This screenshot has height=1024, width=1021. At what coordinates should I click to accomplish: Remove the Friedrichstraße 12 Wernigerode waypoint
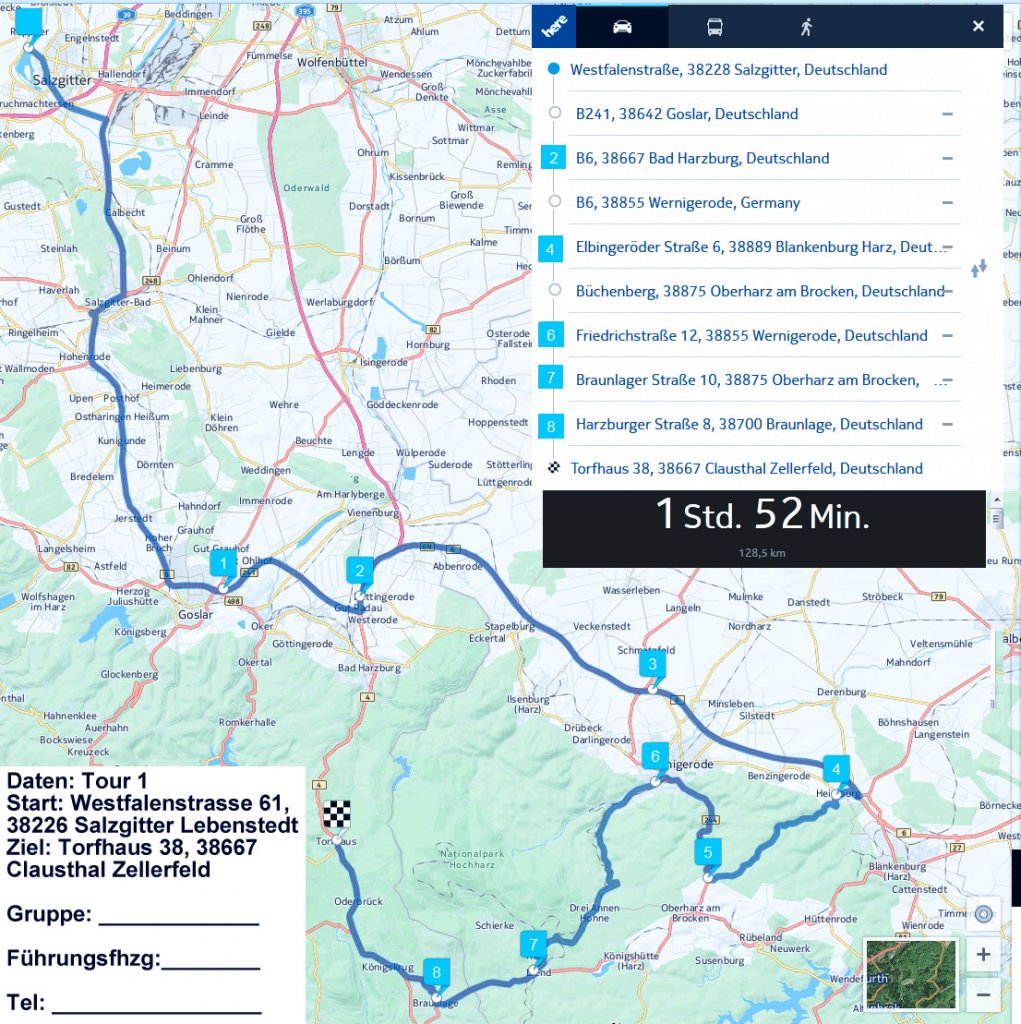[946, 336]
